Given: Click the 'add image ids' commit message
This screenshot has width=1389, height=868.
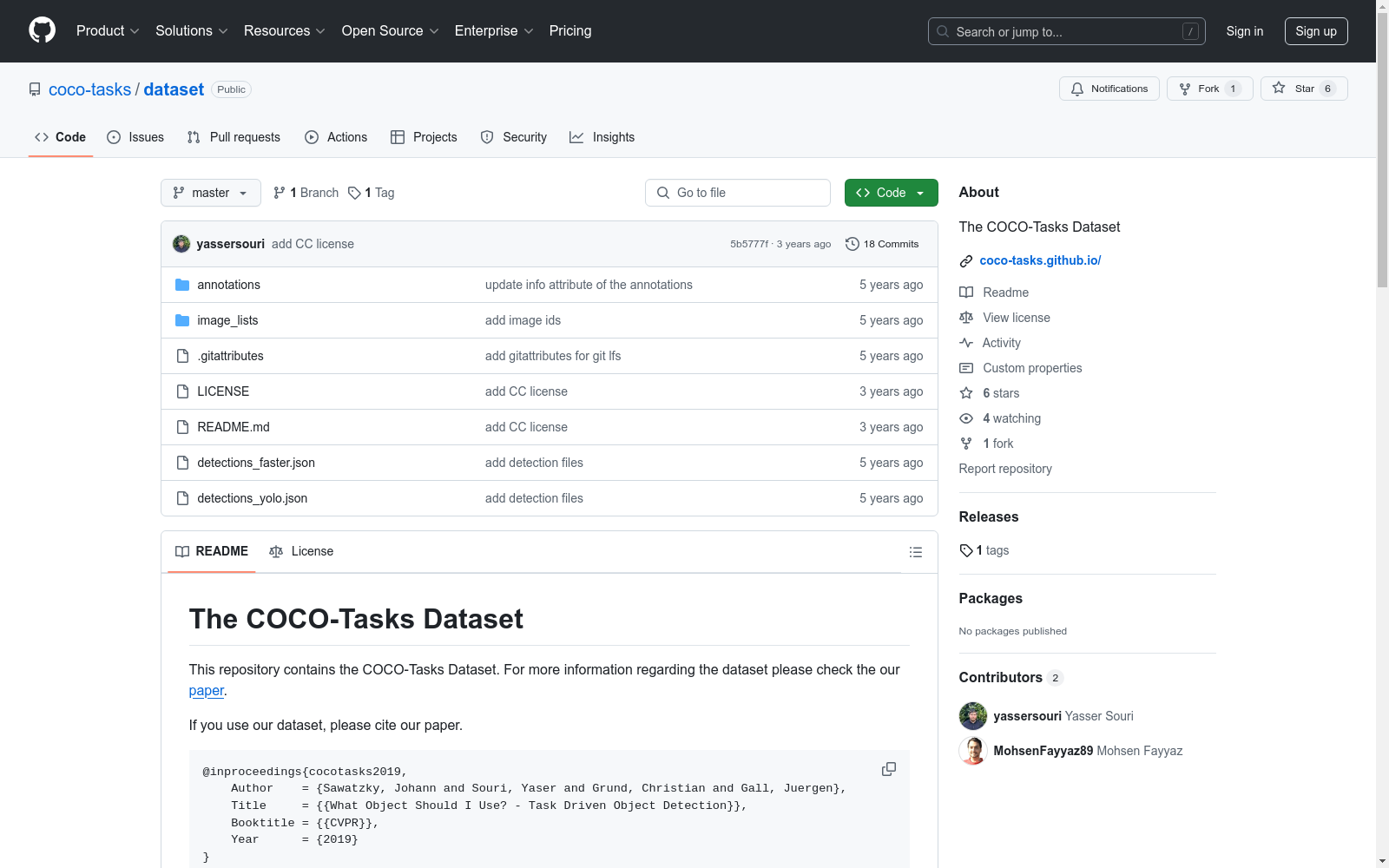Looking at the screenshot, I should pyautogui.click(x=523, y=320).
